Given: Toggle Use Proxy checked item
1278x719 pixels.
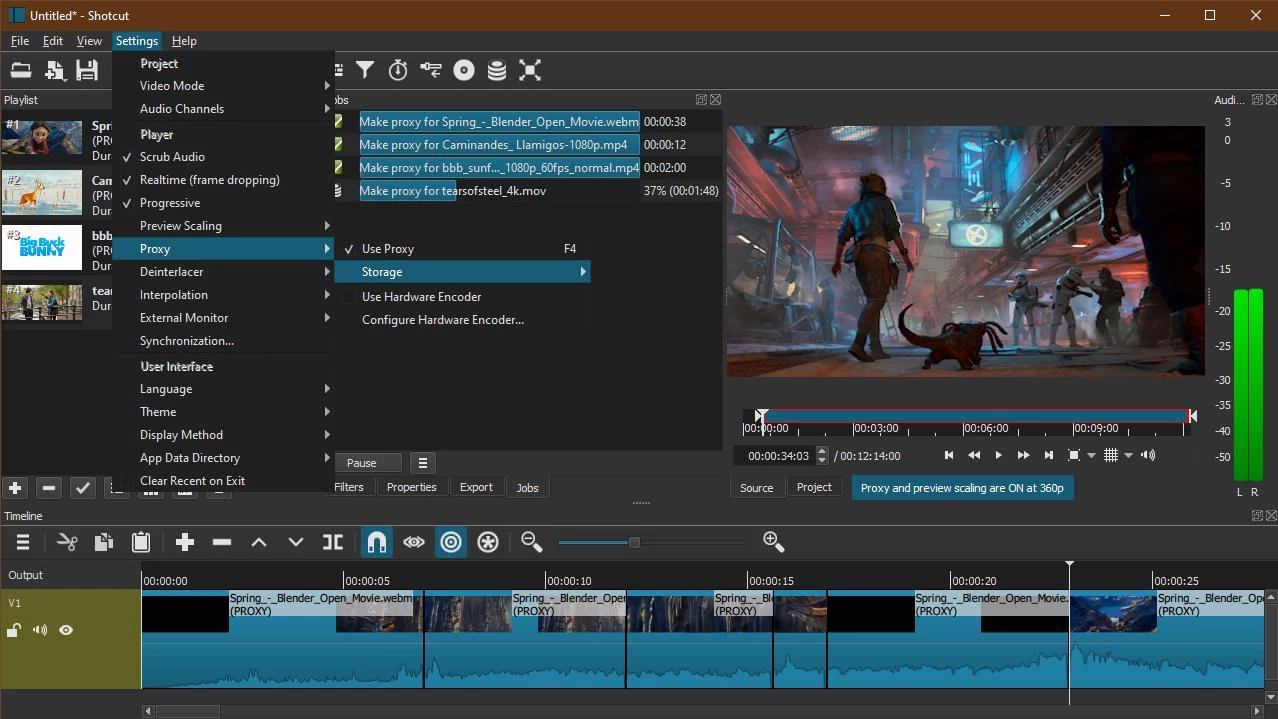Looking at the screenshot, I should tap(461, 249).
